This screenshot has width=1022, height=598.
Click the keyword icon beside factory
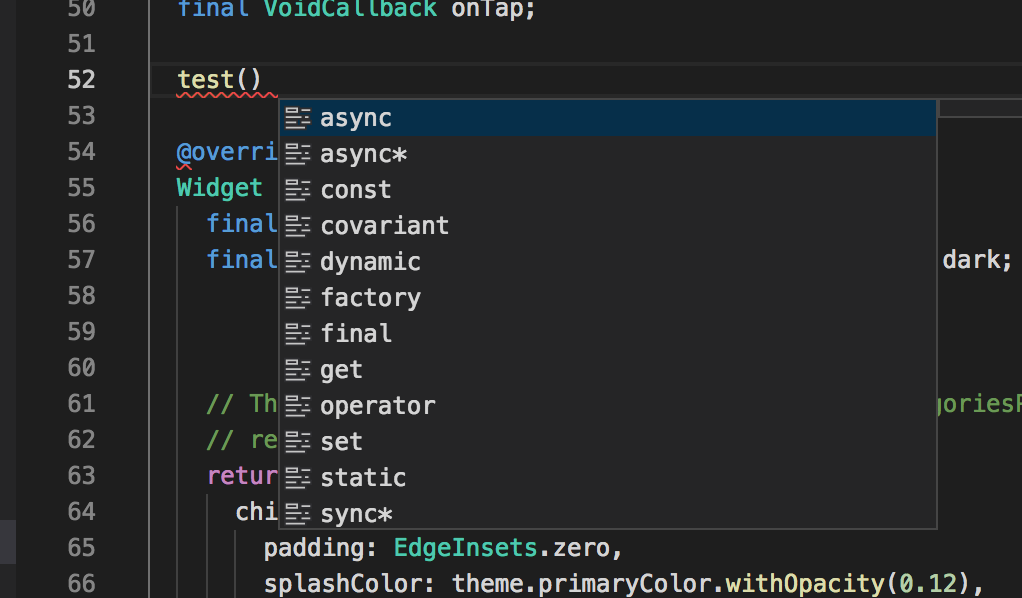click(298, 298)
